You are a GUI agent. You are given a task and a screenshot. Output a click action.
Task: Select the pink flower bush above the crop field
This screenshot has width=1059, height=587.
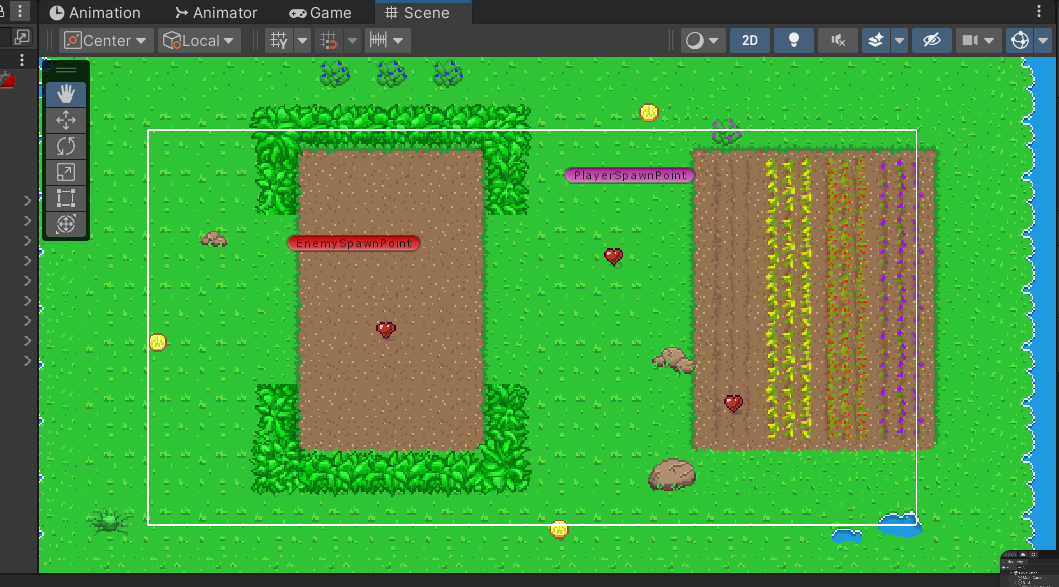coord(727,131)
